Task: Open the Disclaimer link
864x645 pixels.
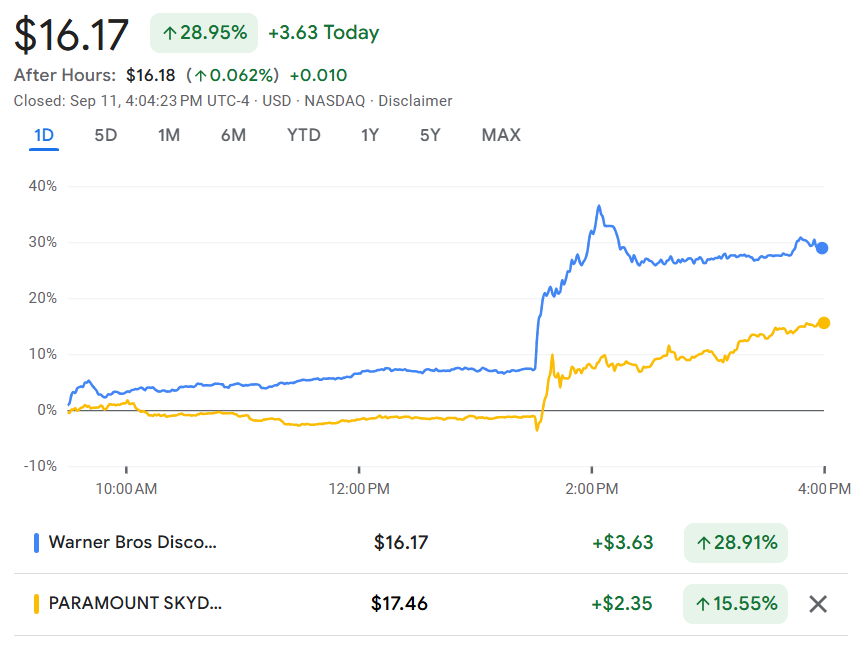Action: click(x=418, y=101)
